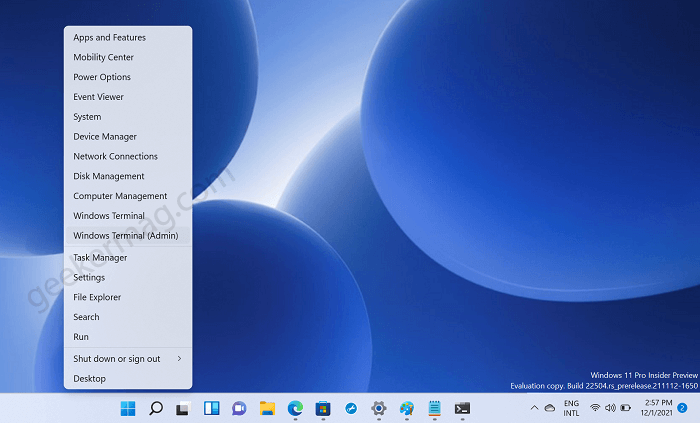The width and height of the screenshot is (700, 423).
Task: Click the OneDrive cloud tray icon
Action: 550,408
